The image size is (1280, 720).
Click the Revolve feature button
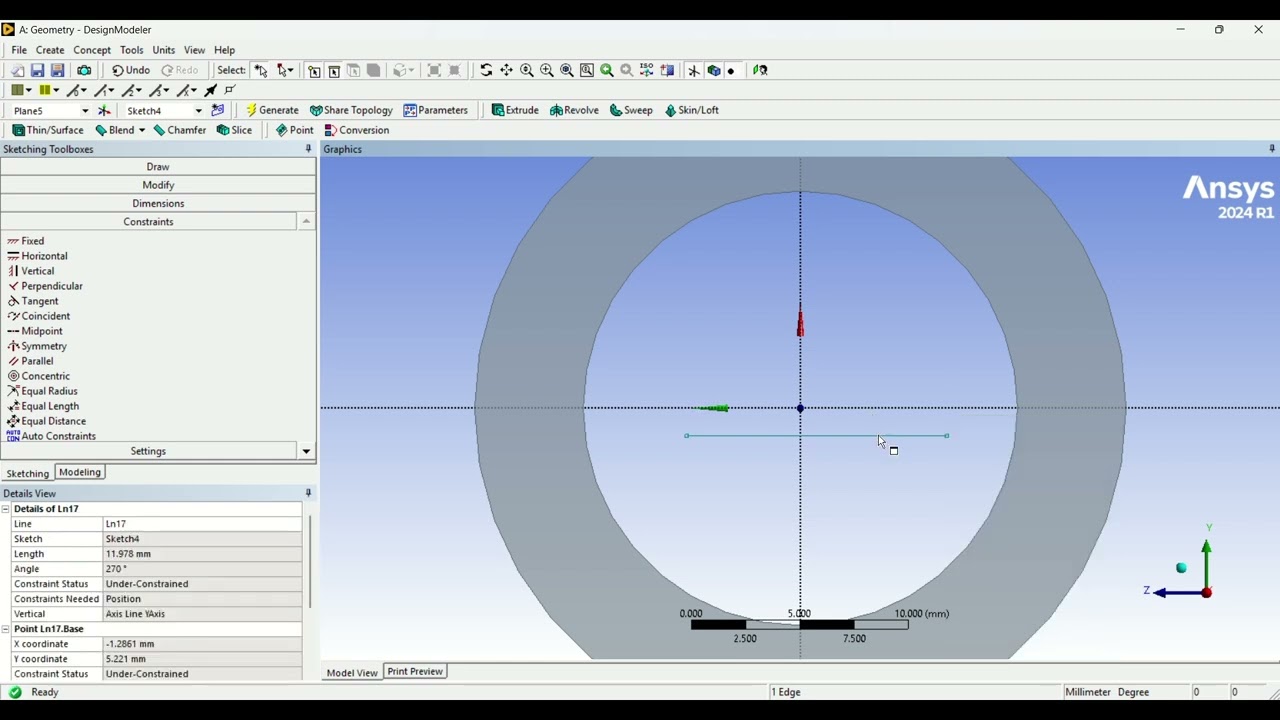click(574, 110)
